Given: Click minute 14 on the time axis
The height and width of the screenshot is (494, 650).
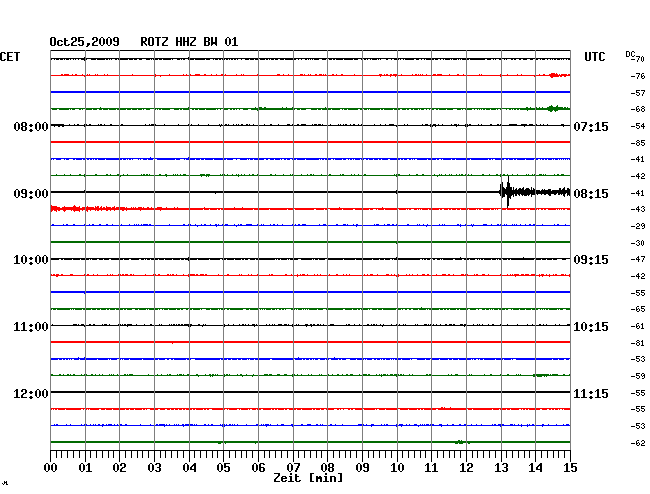Looking at the screenshot, I should (535, 468).
